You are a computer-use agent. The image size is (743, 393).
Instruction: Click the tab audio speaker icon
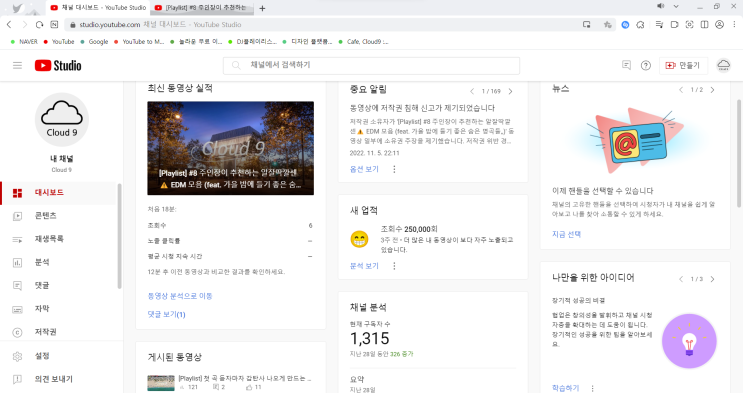click(661, 6)
